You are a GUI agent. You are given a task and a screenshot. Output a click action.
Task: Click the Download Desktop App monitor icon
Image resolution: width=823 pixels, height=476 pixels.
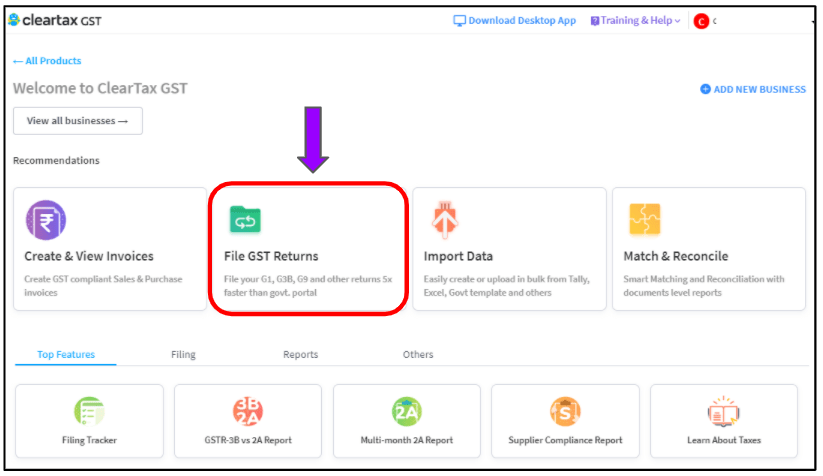click(459, 20)
